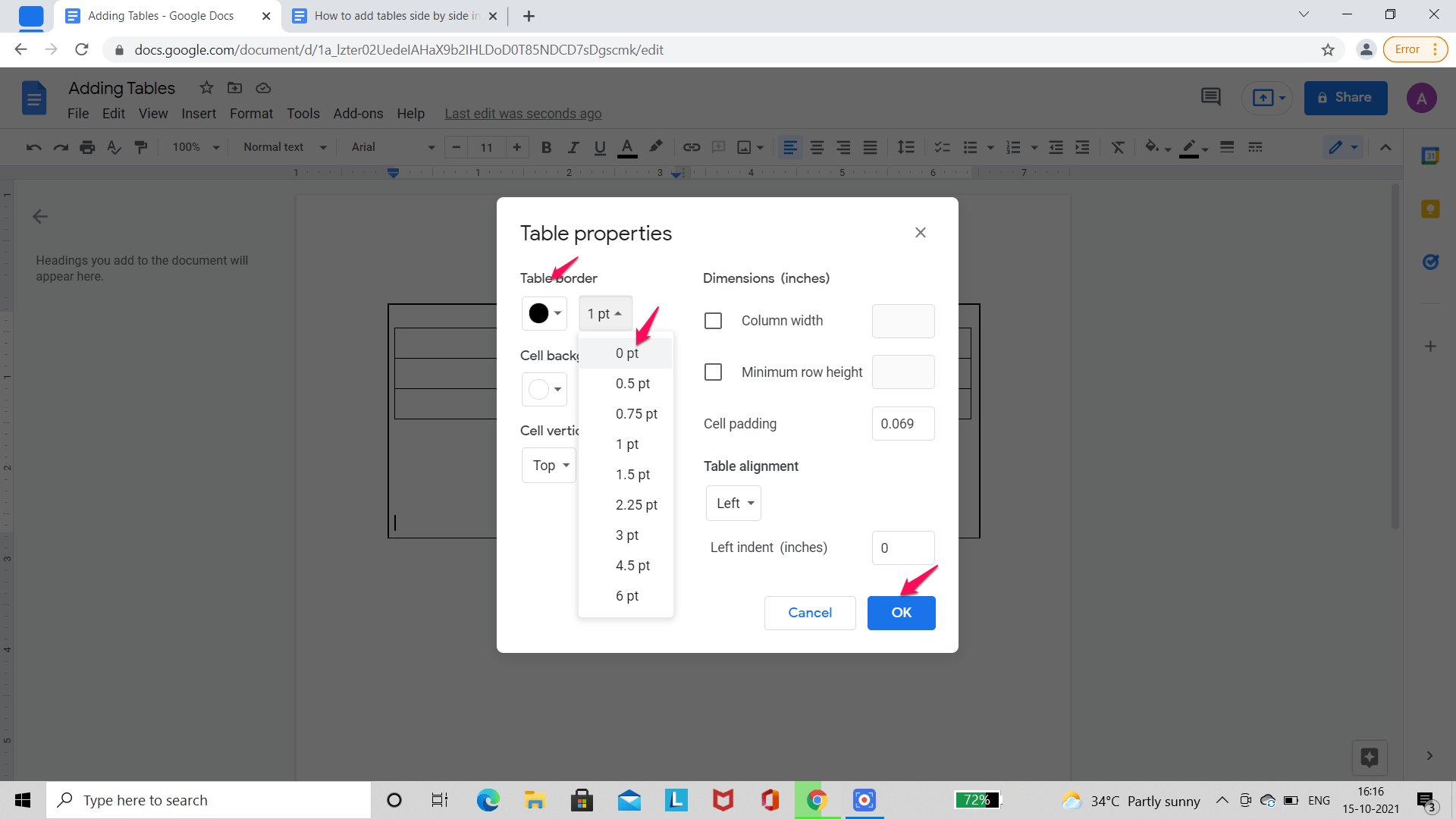Click the Cancel button to dismiss dialog
This screenshot has width=1456, height=819.
pyautogui.click(x=810, y=612)
